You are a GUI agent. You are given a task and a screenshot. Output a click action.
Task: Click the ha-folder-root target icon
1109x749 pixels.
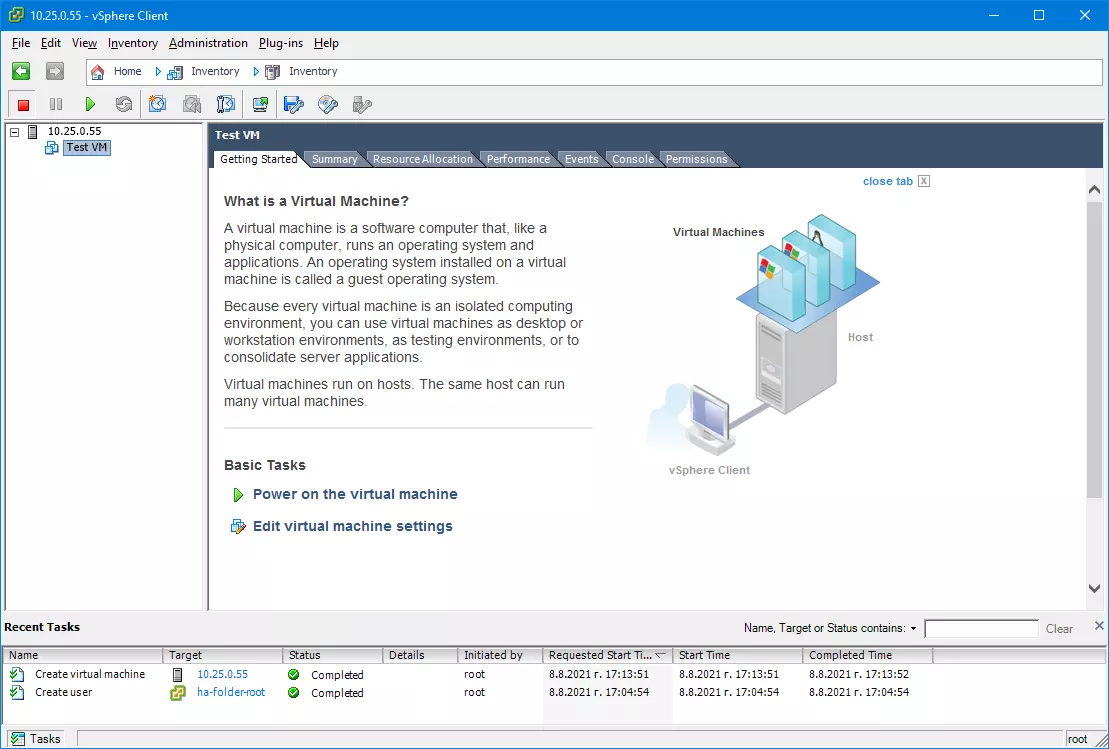[178, 692]
